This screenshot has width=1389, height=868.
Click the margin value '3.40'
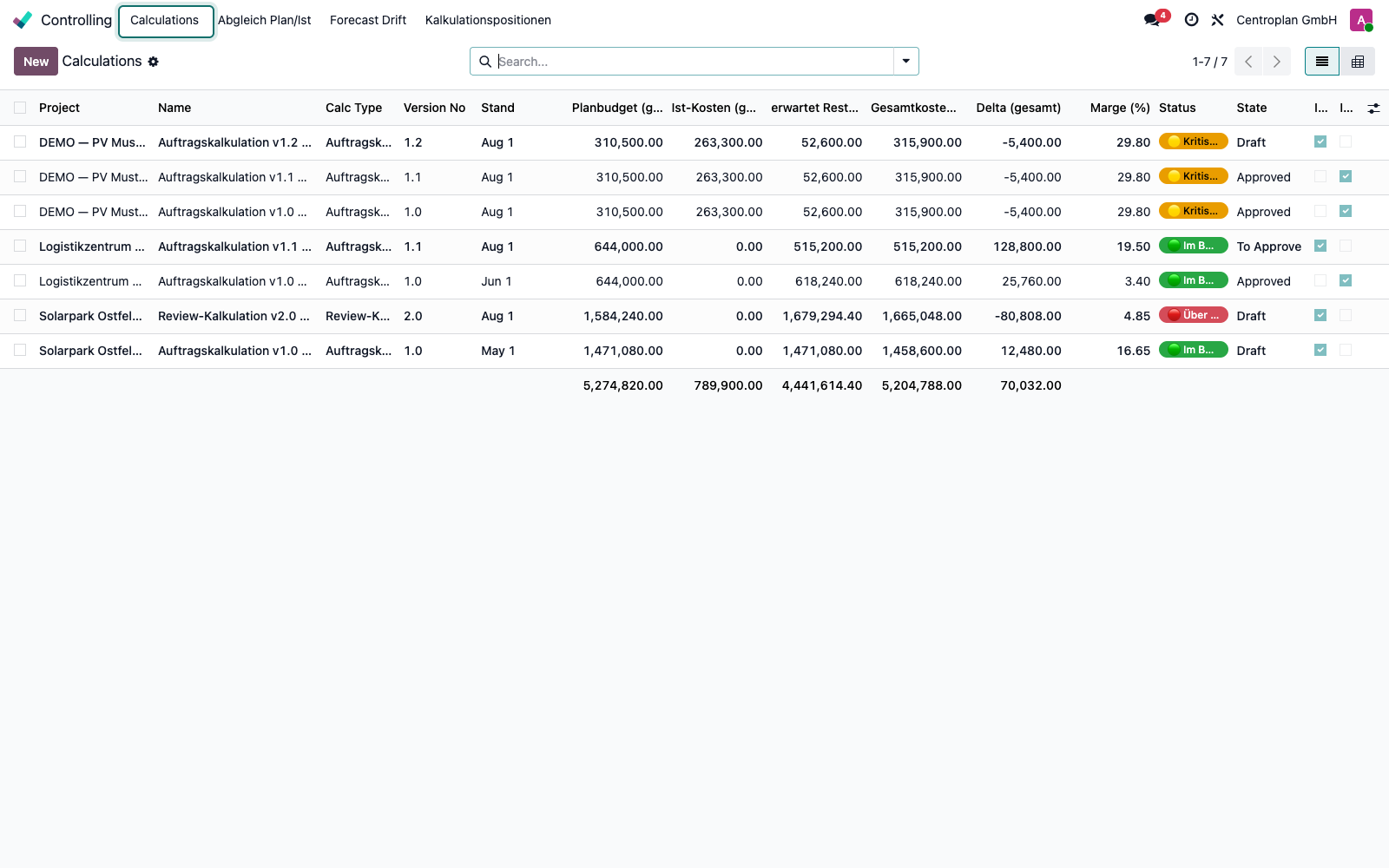point(1137,281)
